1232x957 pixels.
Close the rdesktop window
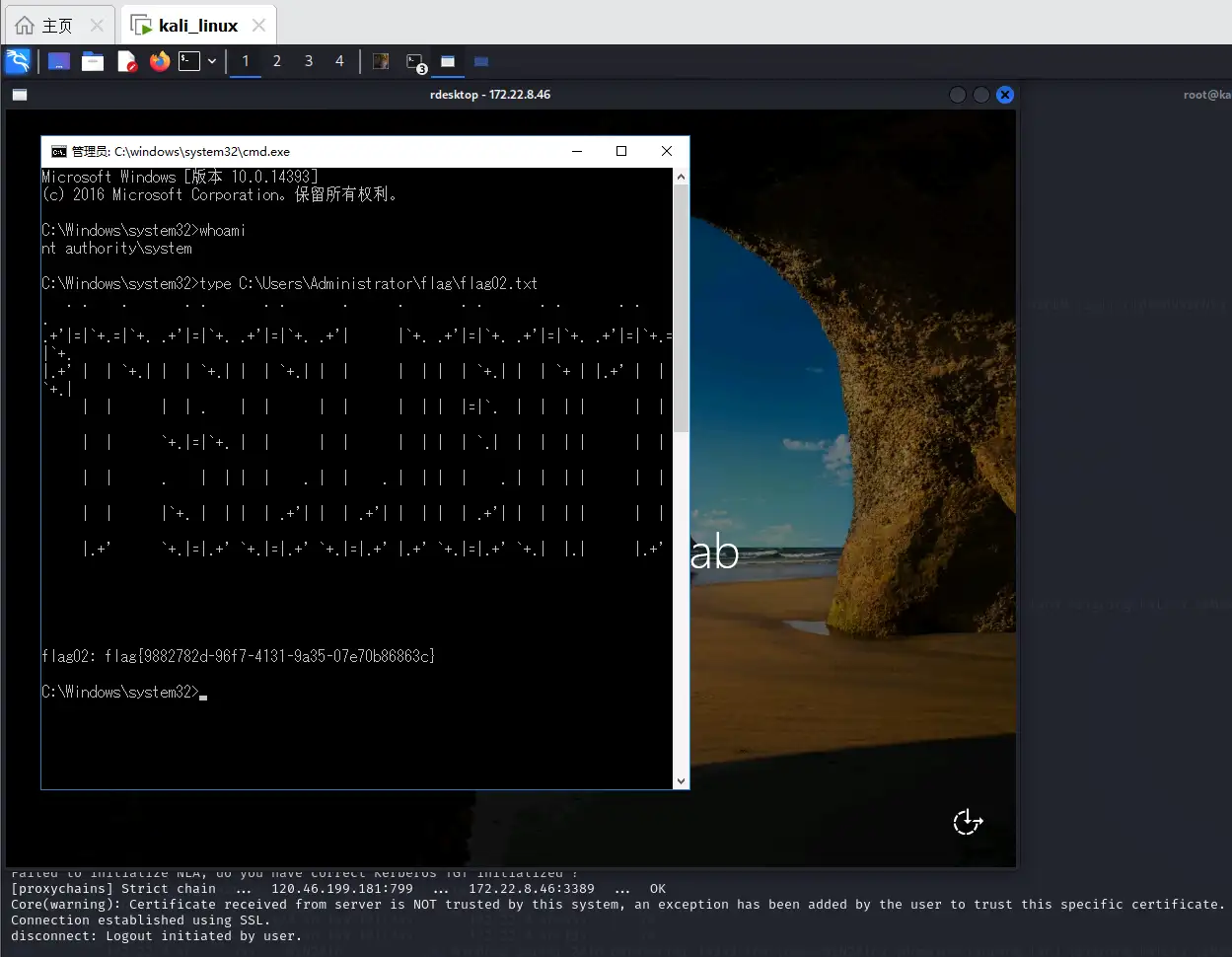[1005, 95]
